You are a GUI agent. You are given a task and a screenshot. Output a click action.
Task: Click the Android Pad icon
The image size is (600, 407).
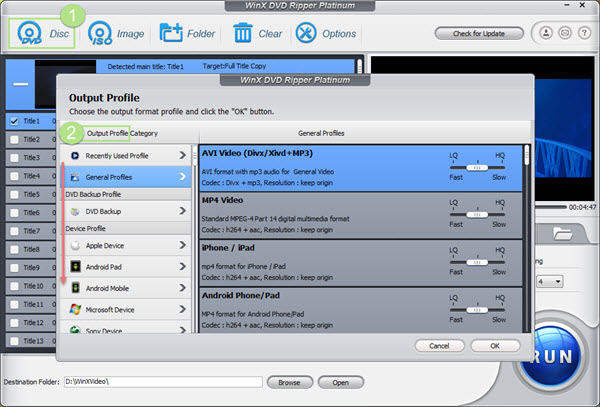pos(75,267)
